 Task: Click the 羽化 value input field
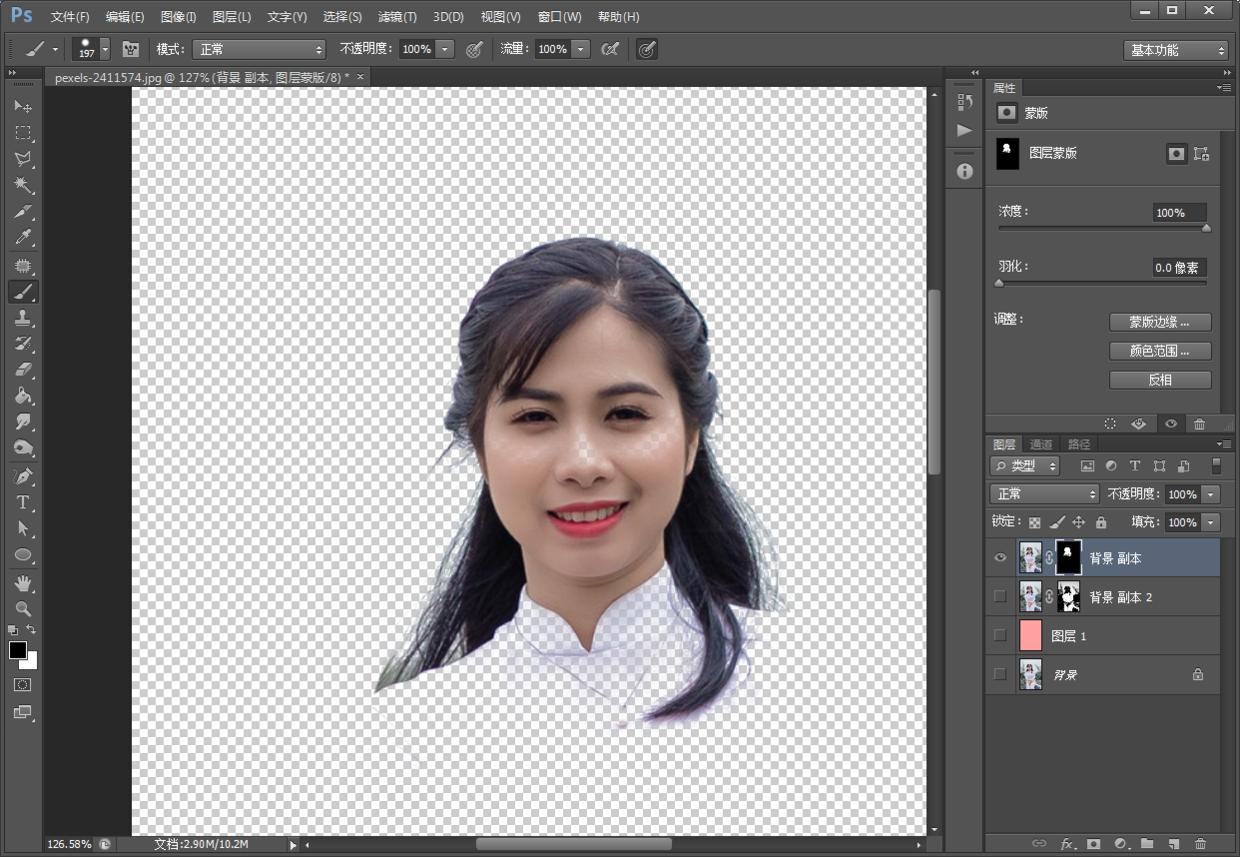(1178, 267)
